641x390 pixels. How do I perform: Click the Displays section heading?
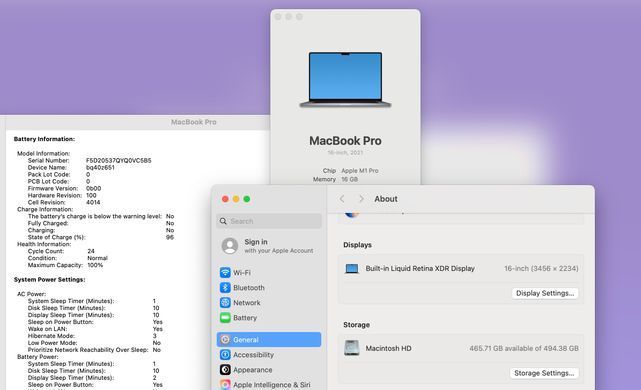[357, 245]
